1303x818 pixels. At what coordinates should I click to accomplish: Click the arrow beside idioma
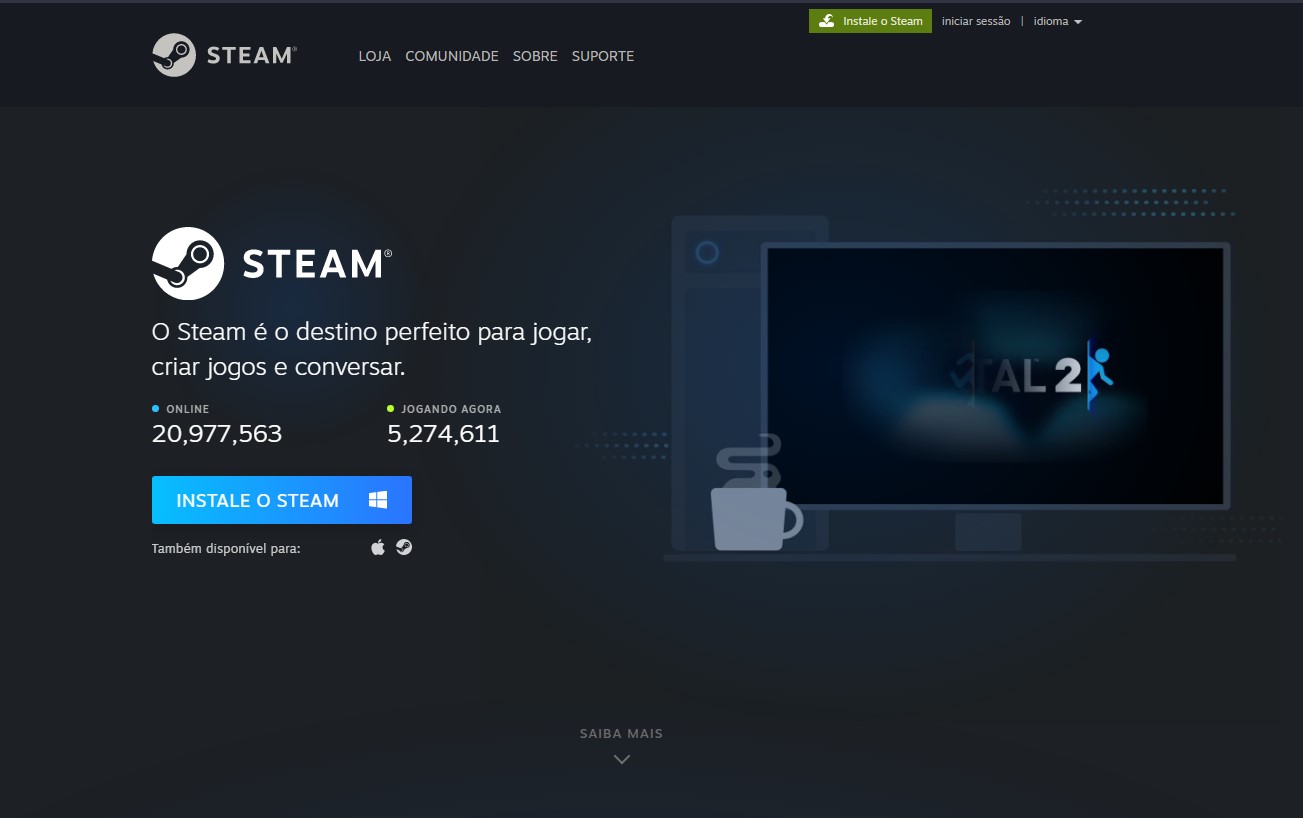click(x=1078, y=22)
